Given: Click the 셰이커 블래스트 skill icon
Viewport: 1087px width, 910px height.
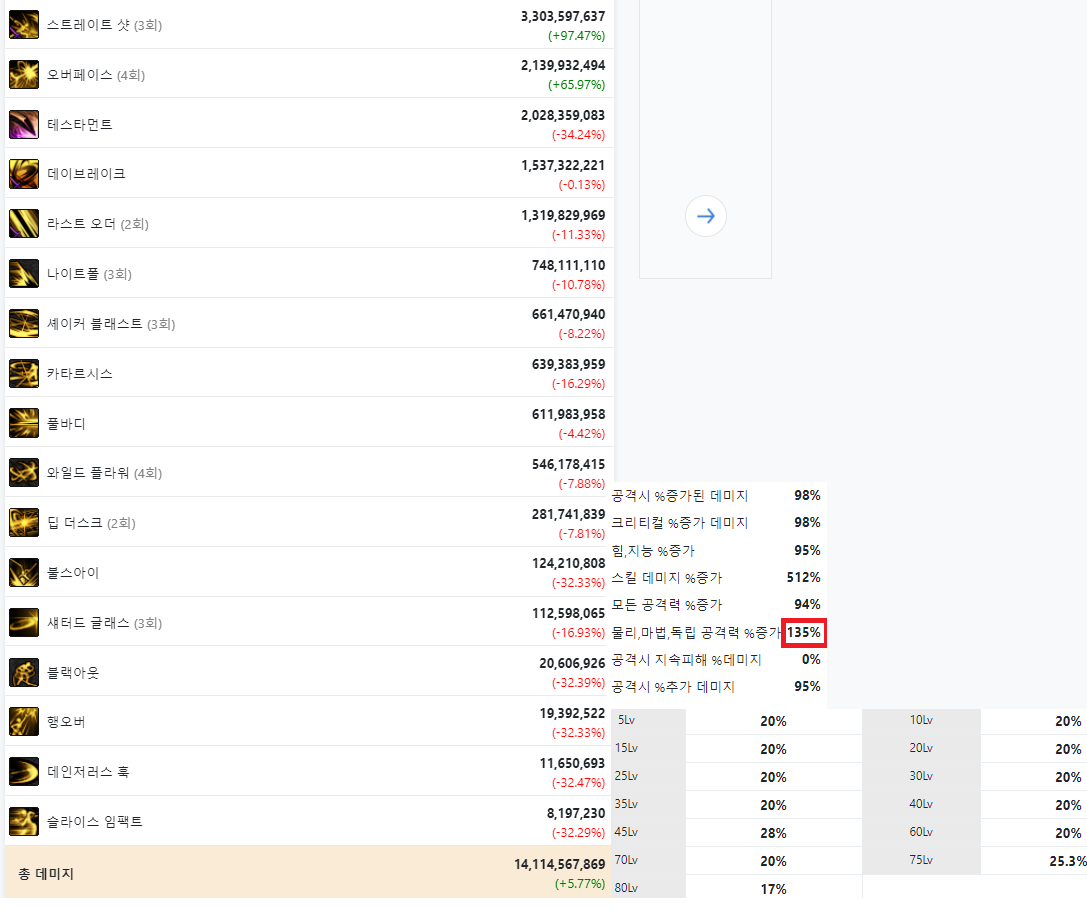Looking at the screenshot, I should [x=24, y=324].
